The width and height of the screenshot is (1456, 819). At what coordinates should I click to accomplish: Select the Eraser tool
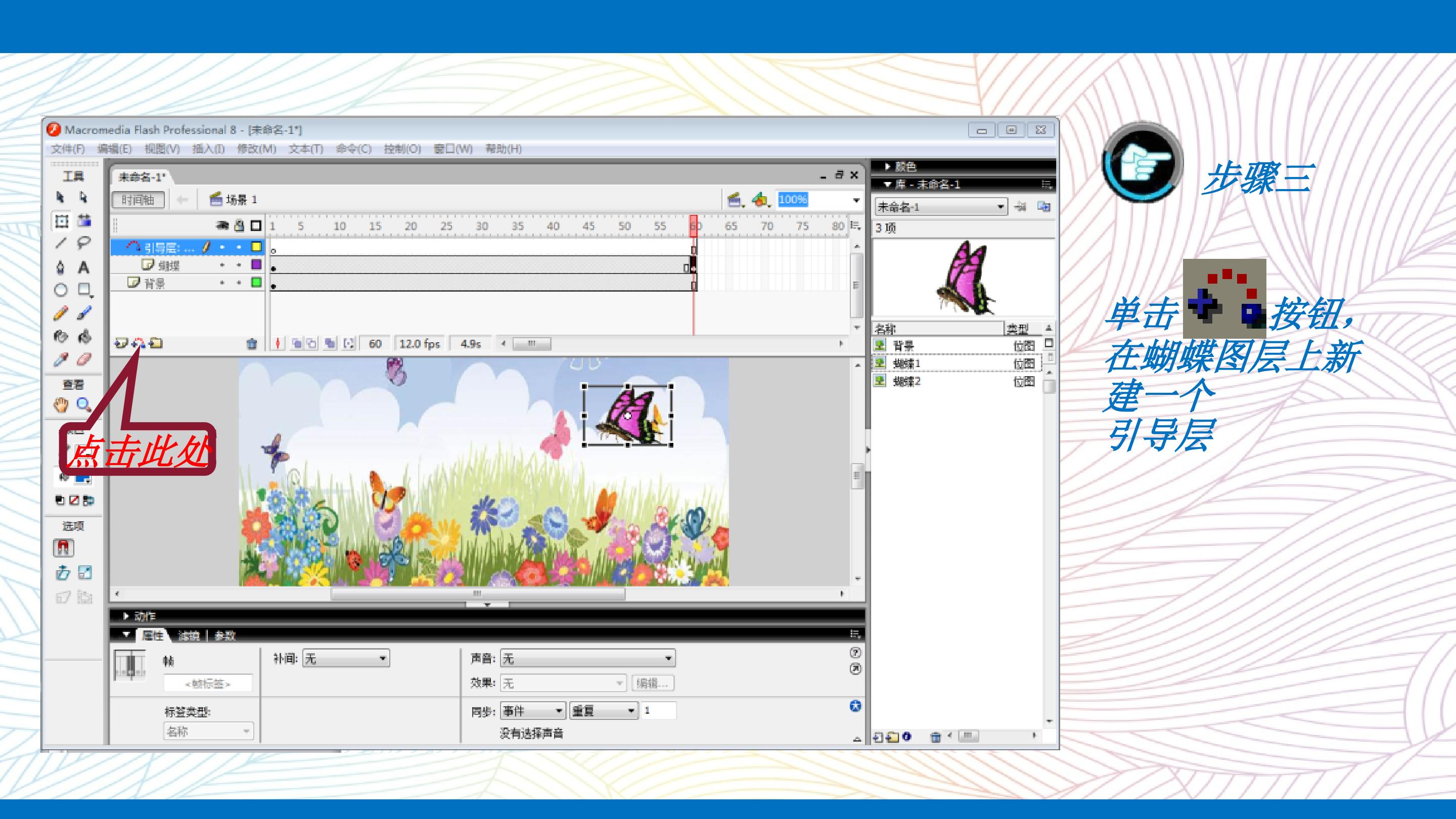pos(83,359)
